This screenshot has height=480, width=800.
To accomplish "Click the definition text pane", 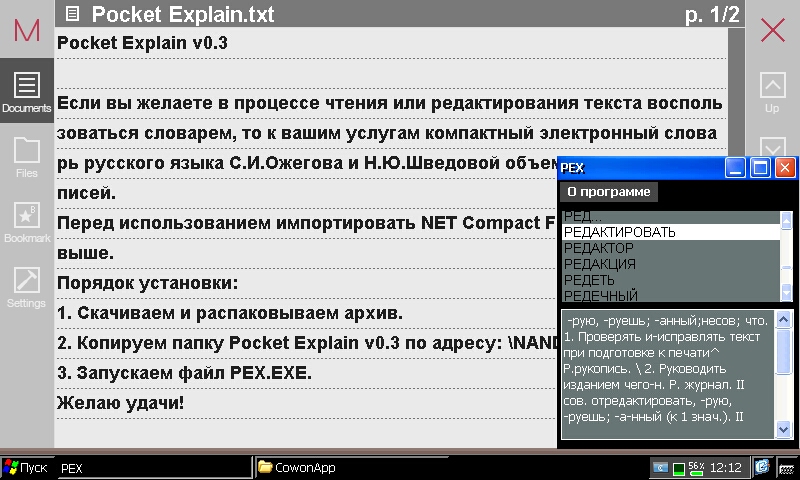I will point(668,374).
